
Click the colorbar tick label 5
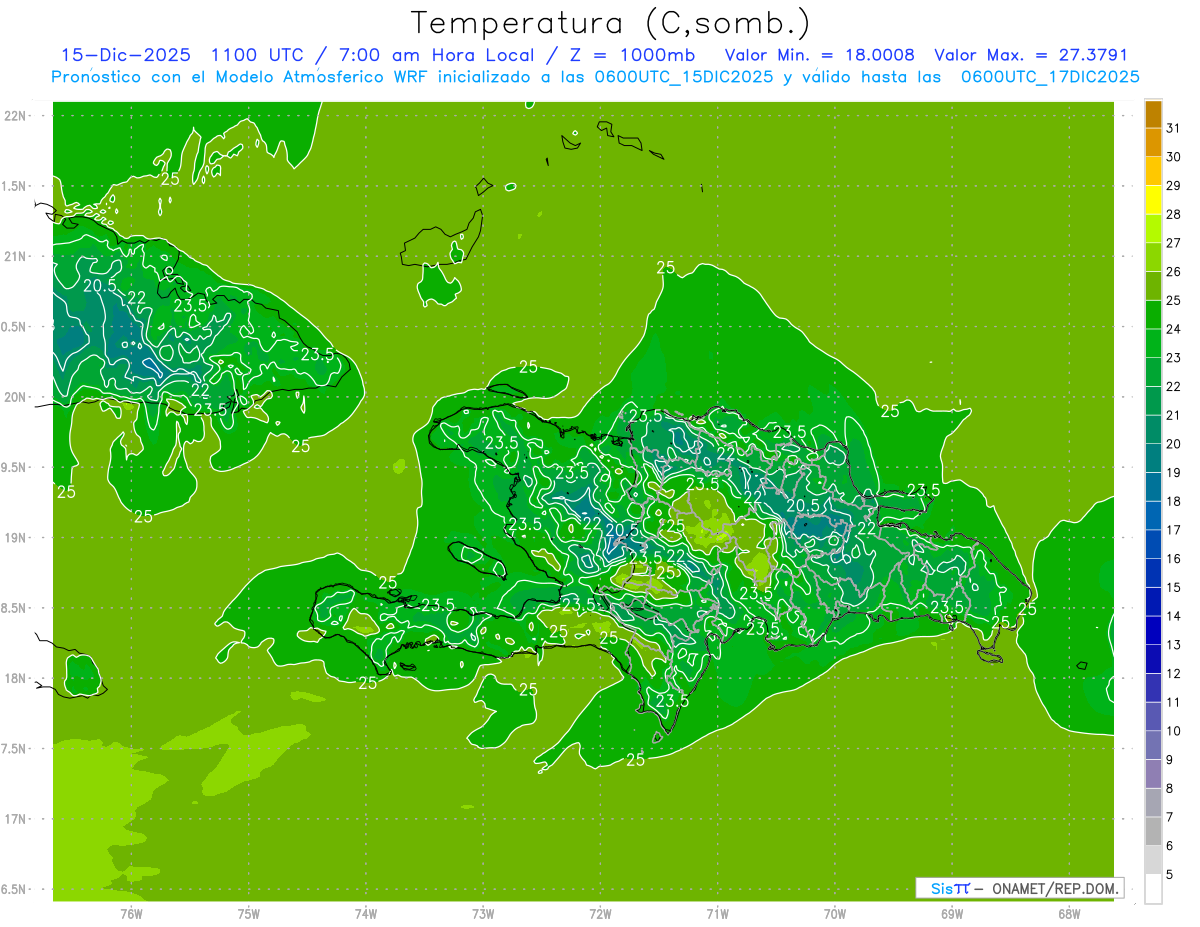[x=1170, y=874]
